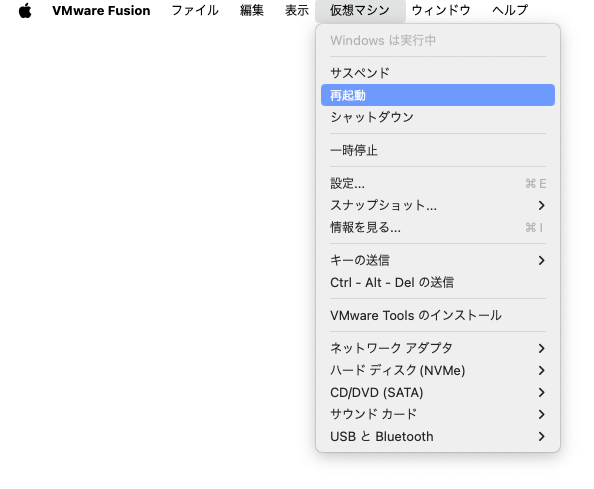The image size is (594, 489).
Task: Send Ctrl - Alt - Del to the VM
Action: [x=438, y=283]
